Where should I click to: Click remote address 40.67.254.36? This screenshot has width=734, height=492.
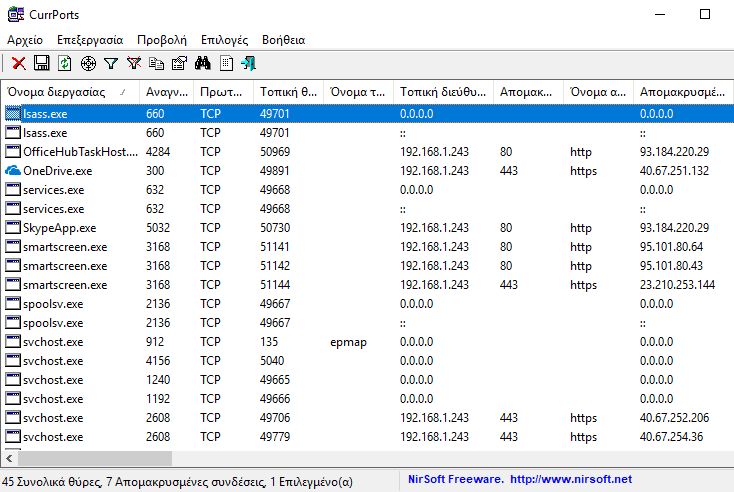click(x=671, y=437)
